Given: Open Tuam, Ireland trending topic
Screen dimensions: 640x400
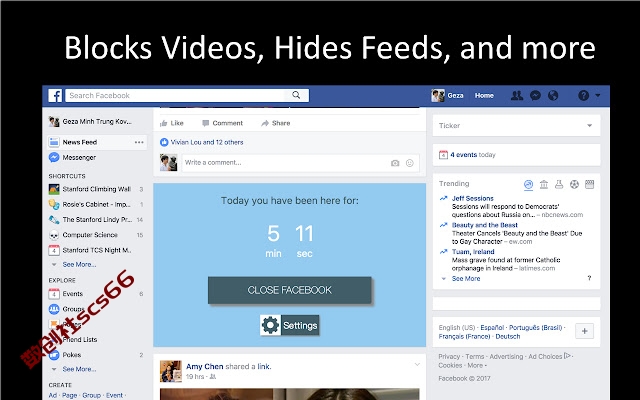Looking at the screenshot, I should (x=473, y=251).
